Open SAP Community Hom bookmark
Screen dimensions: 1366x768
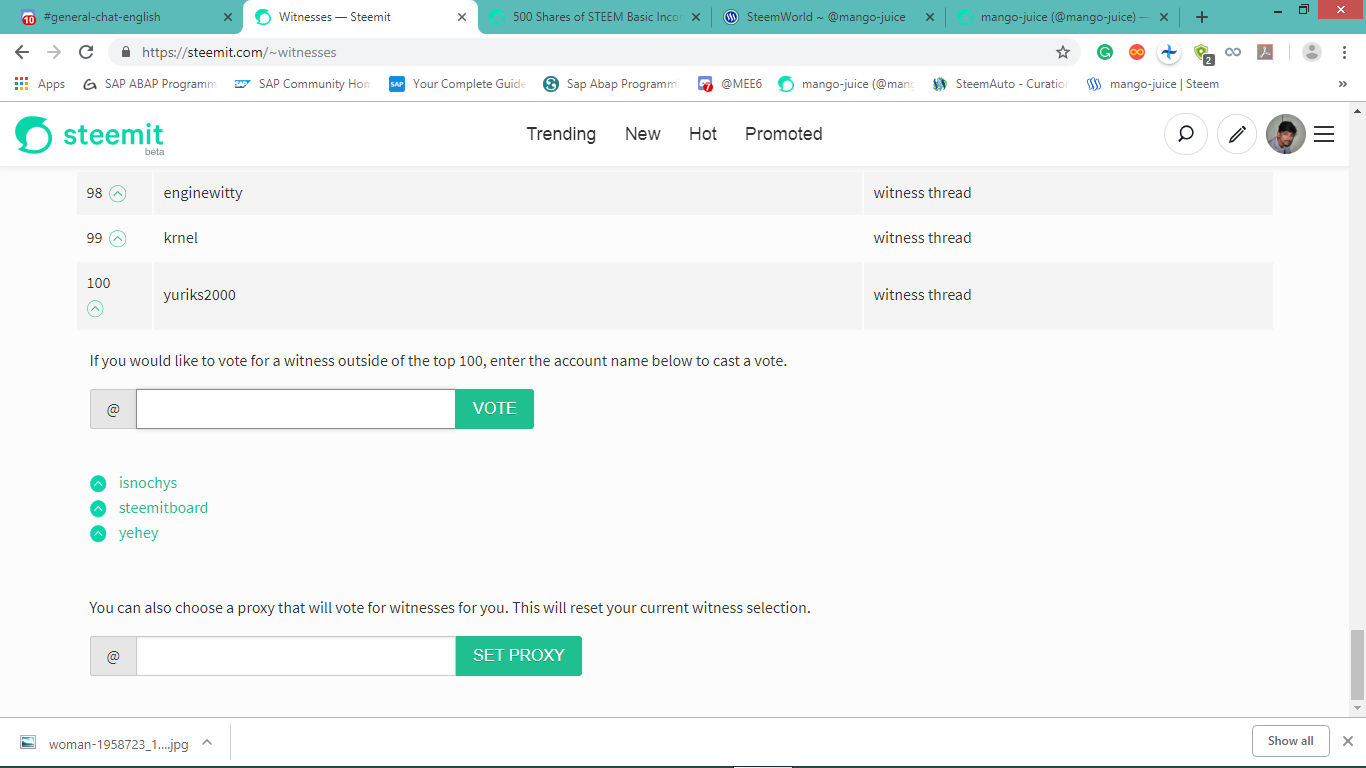(303, 84)
